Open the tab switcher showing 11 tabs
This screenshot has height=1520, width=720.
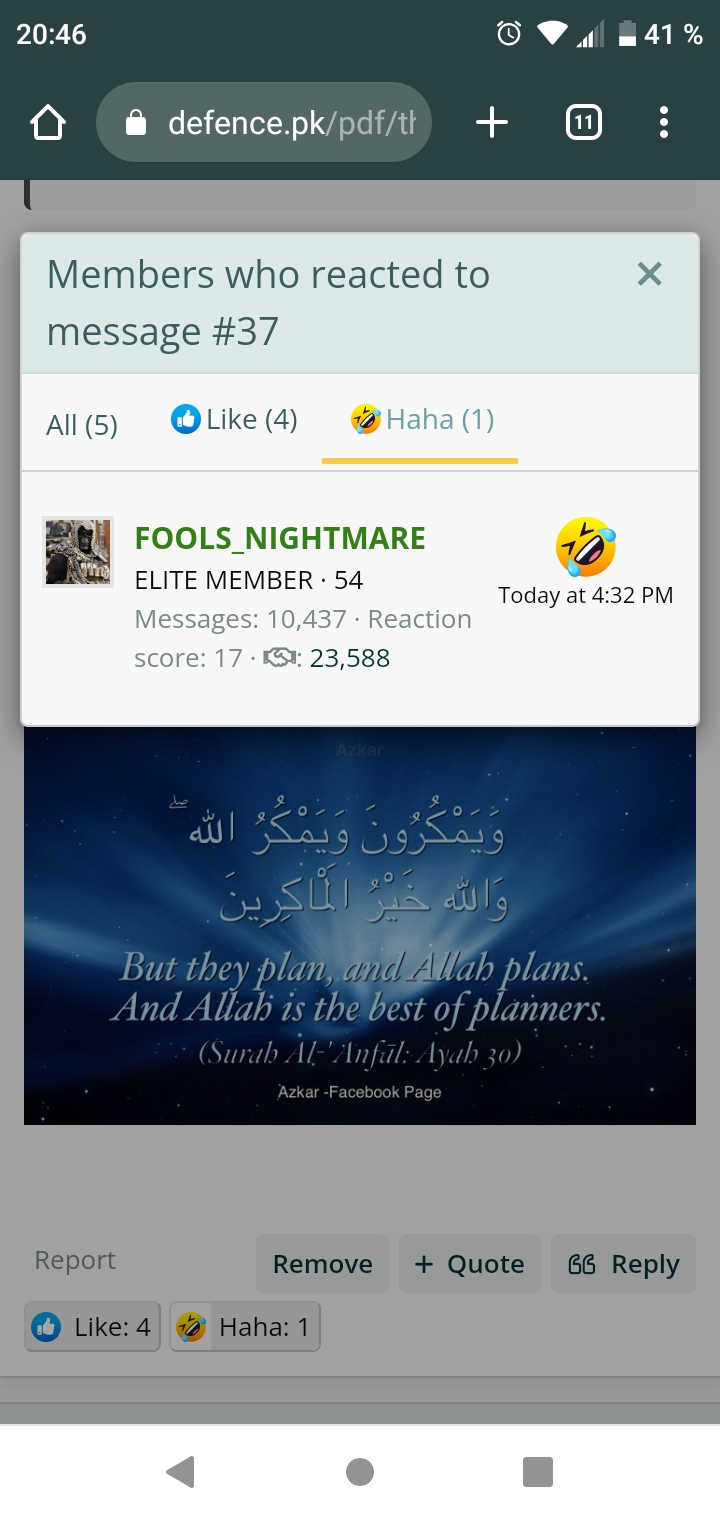pyautogui.click(x=584, y=123)
